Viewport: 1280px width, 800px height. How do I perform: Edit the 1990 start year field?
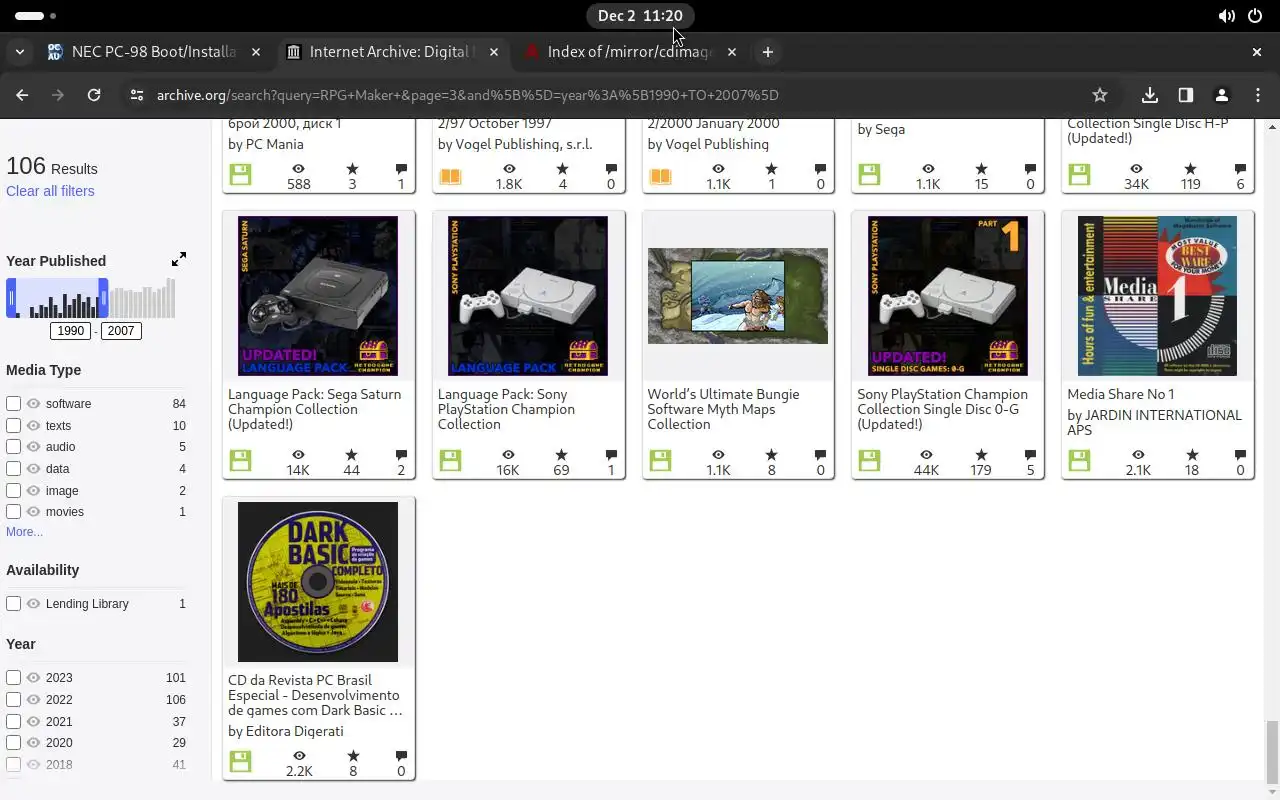pyautogui.click(x=71, y=331)
